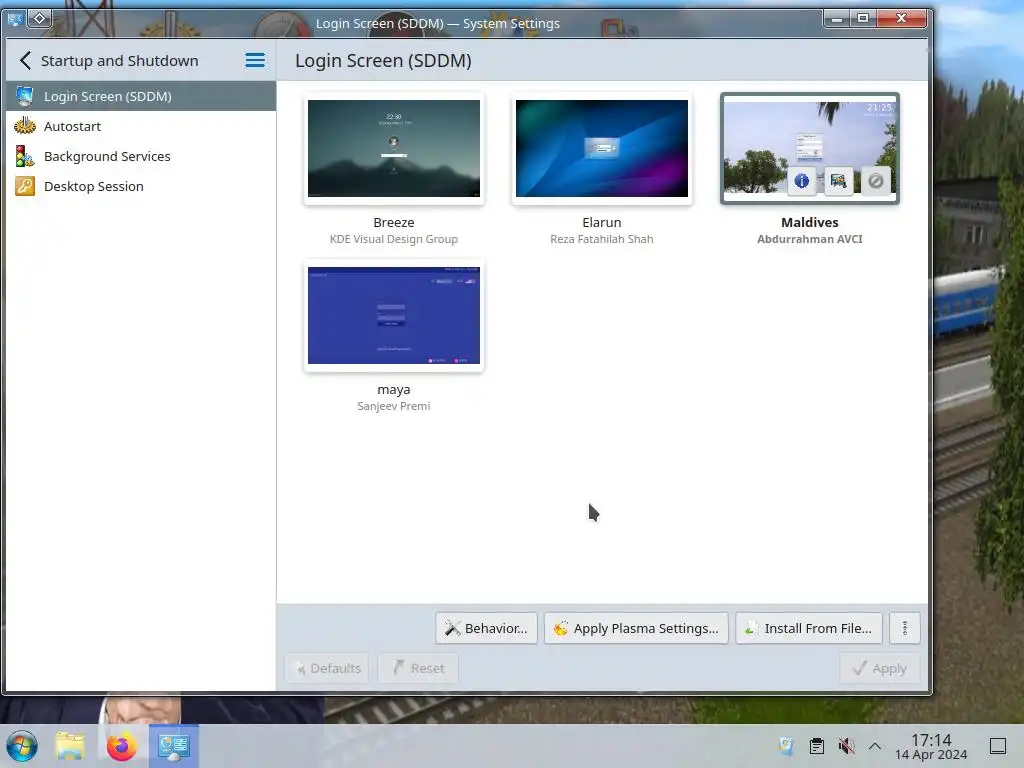Click the first system tray notification icon
The image size is (1024, 768).
pos(786,746)
